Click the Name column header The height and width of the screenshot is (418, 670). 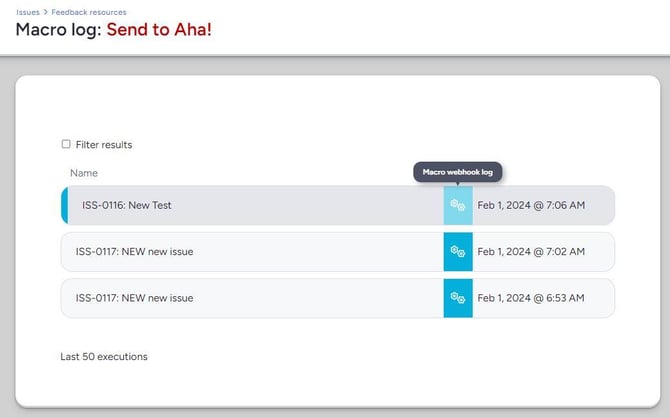pos(84,173)
